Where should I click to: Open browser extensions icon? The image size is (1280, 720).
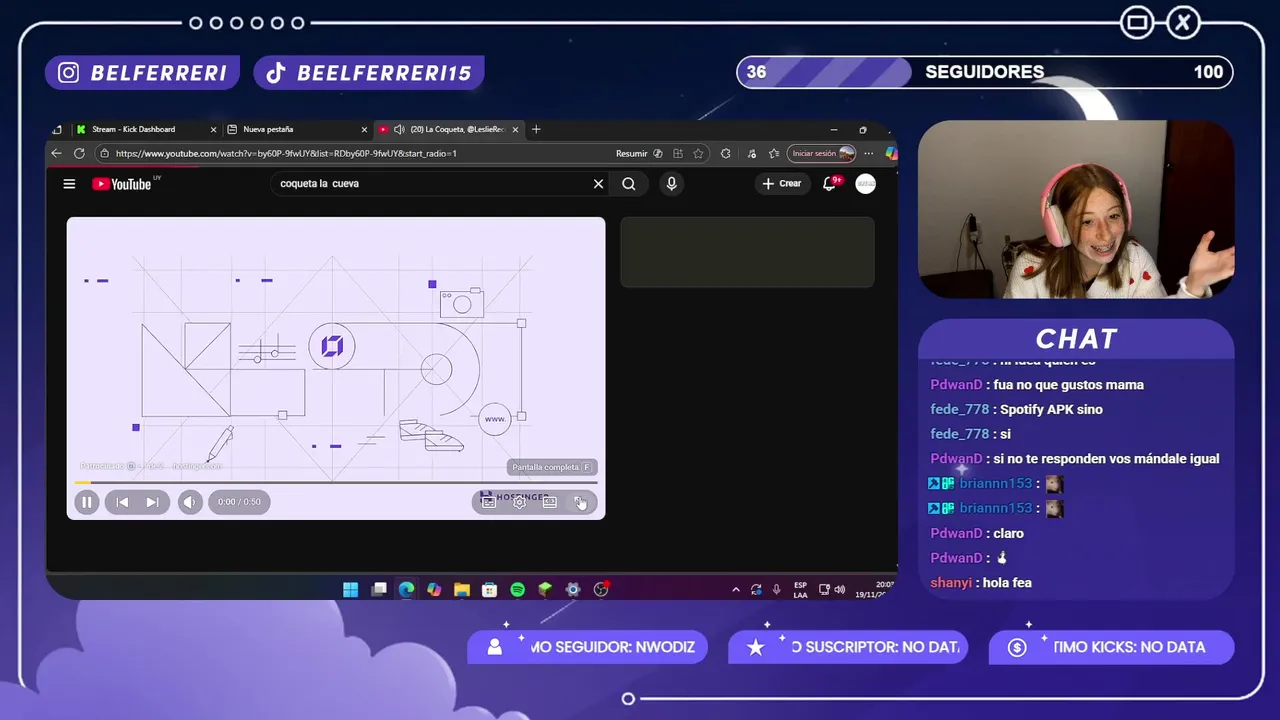click(725, 153)
